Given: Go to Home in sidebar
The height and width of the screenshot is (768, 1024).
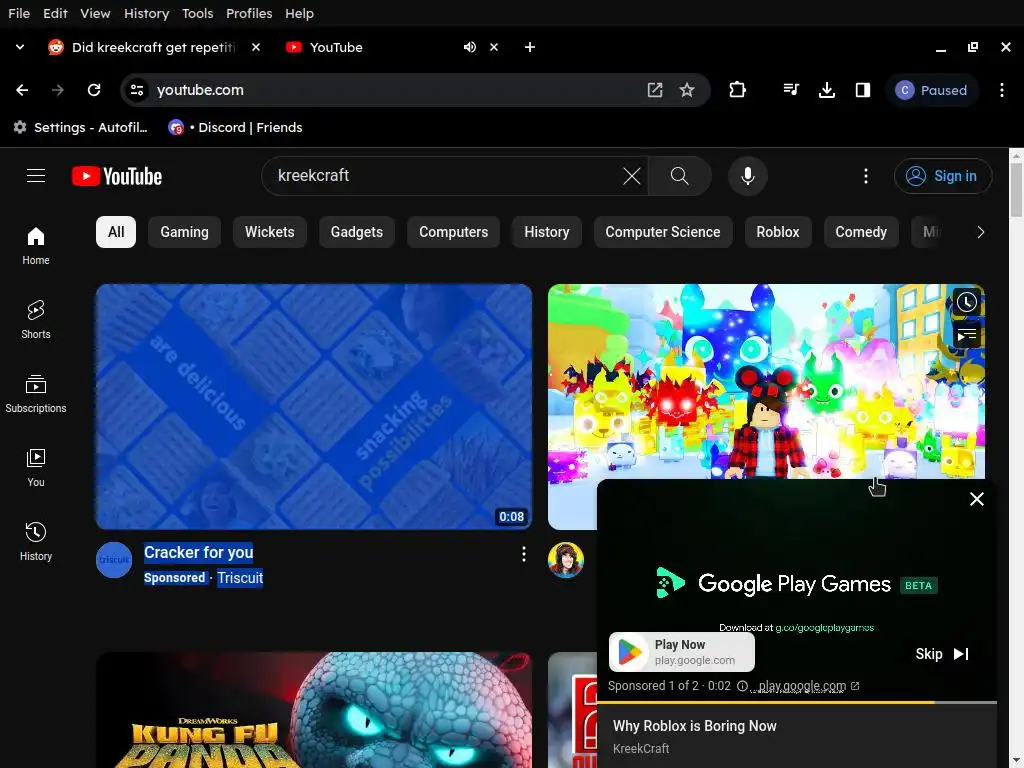Looking at the screenshot, I should pos(36,246).
